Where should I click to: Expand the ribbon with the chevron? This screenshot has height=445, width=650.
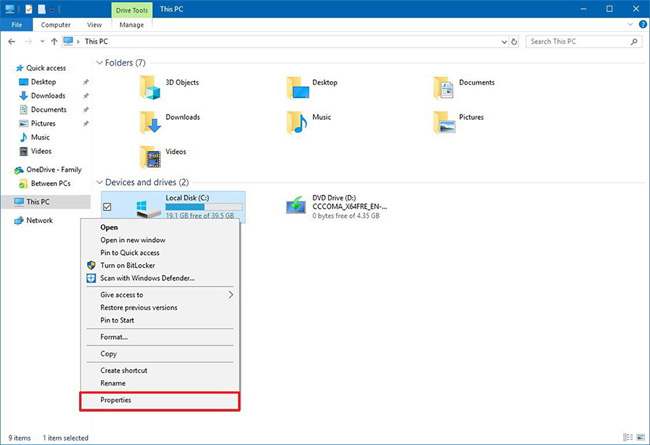click(x=630, y=24)
